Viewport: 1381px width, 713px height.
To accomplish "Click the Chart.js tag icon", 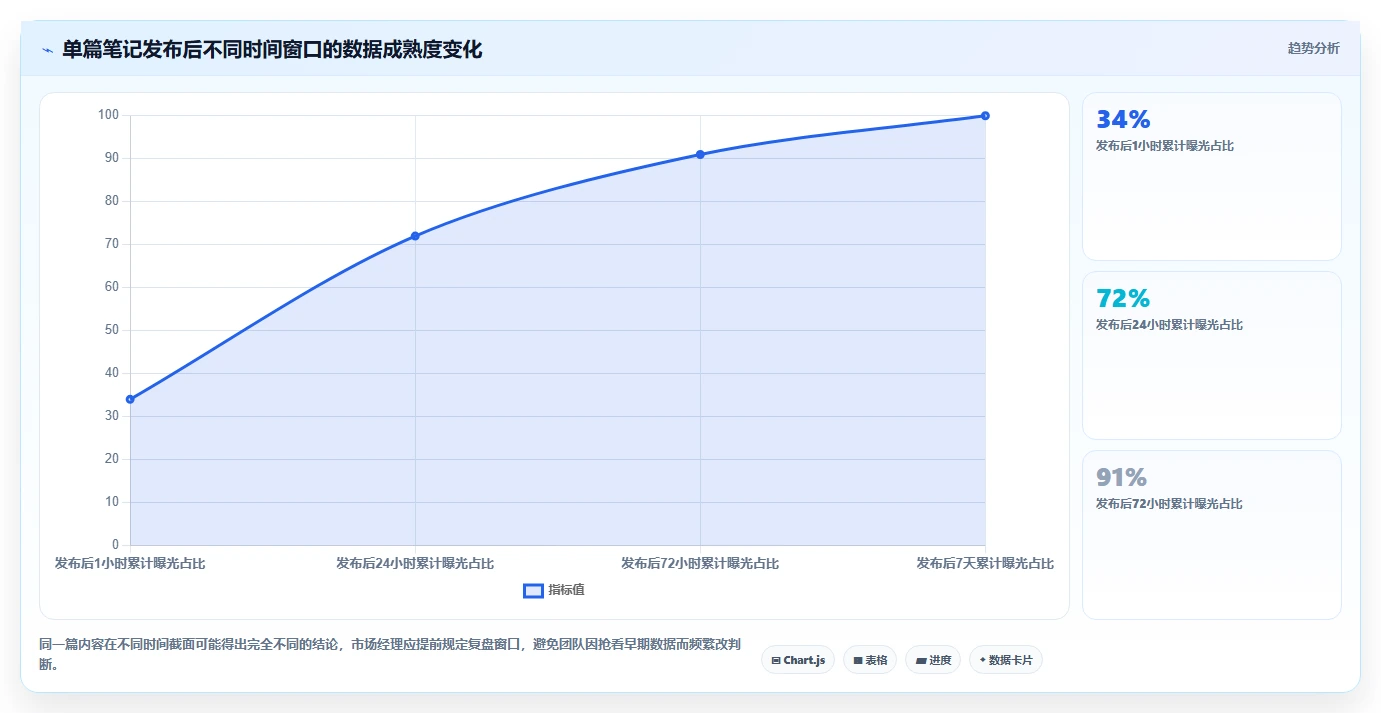I will click(x=776, y=660).
